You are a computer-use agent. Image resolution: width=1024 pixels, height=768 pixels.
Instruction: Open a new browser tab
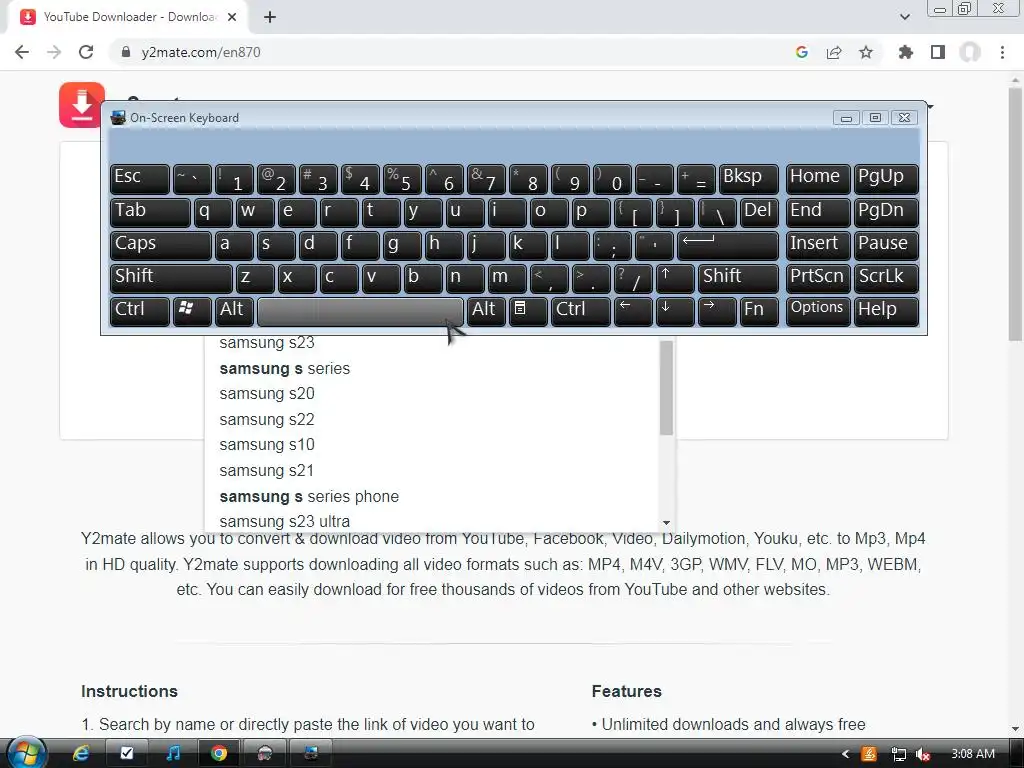coord(270,17)
